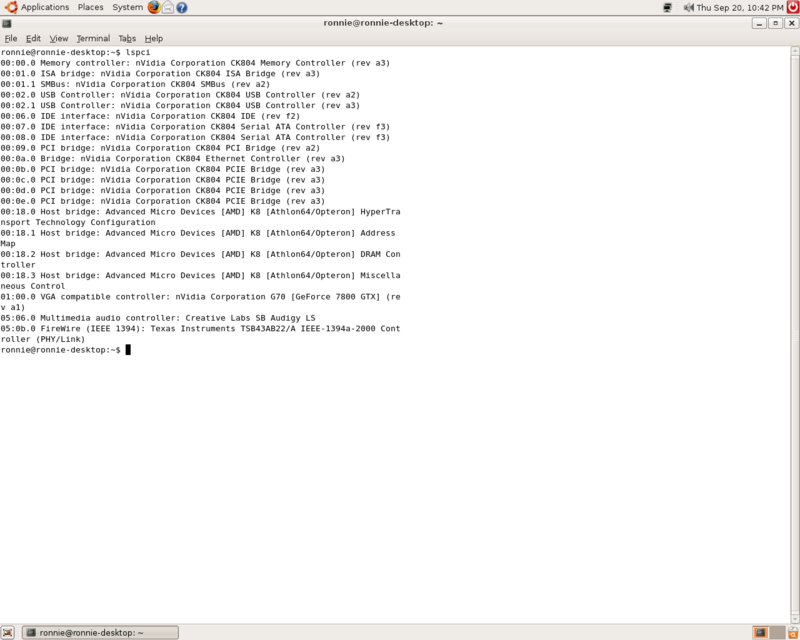The width and height of the screenshot is (800, 640).
Task: Click the 'CK804 Ethernet Controller' line
Action: click(x=172, y=159)
